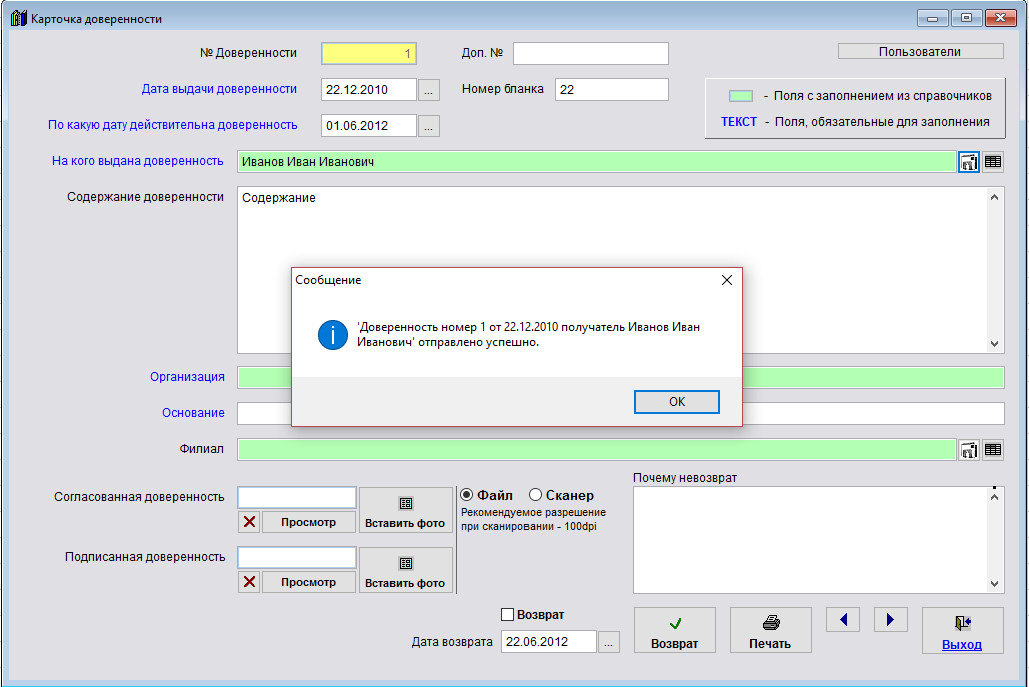Click the Согласованная доверенность file field
Viewport: 1029px width, 687px height.
coord(297,498)
